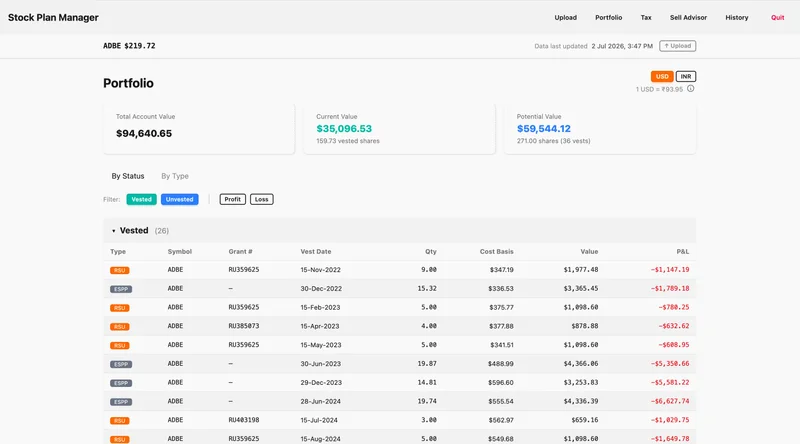800x444 pixels.
Task: Click 159.73 vested shares text
Action: click(348, 141)
